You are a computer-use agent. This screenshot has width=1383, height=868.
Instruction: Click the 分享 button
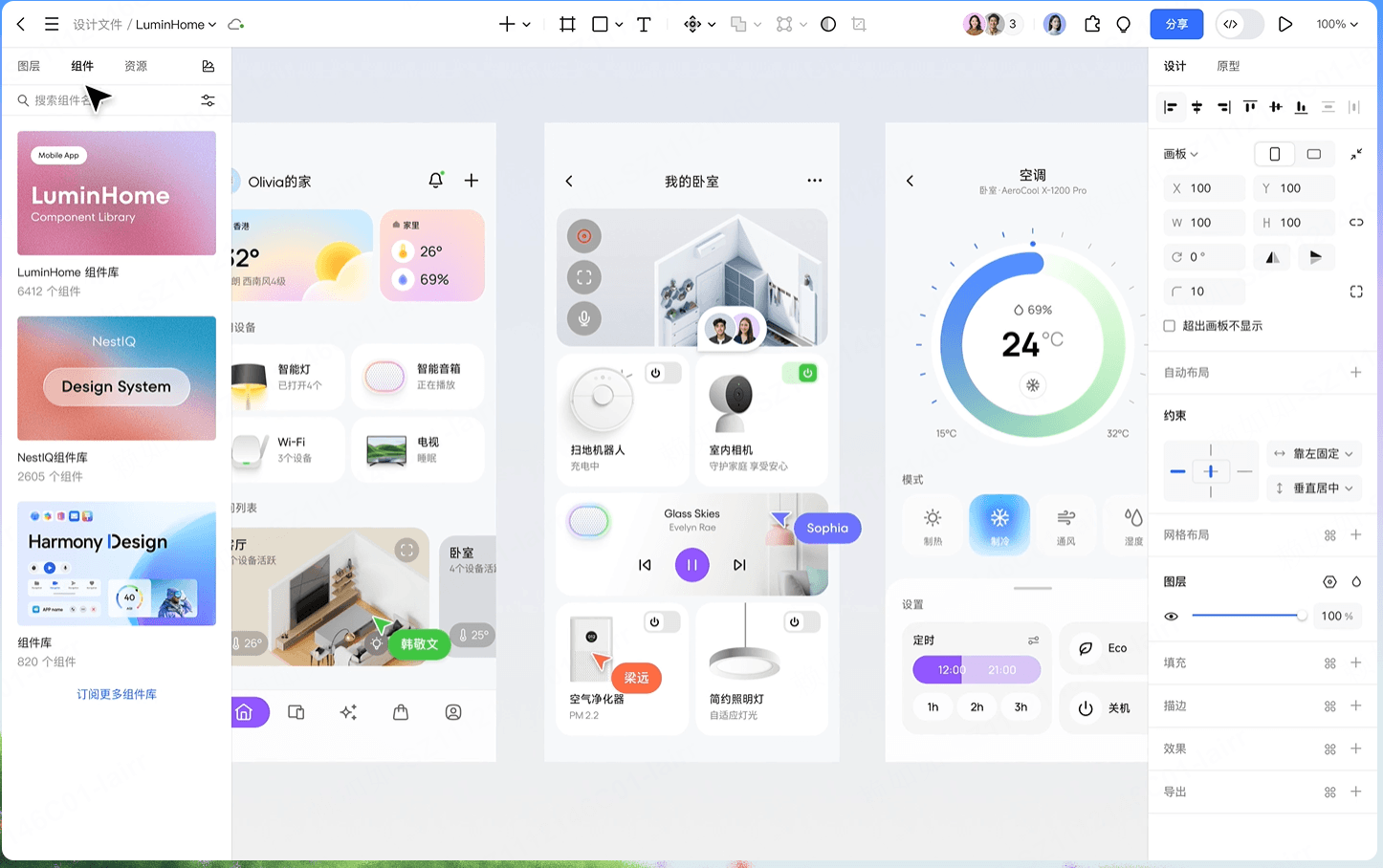click(x=1176, y=24)
